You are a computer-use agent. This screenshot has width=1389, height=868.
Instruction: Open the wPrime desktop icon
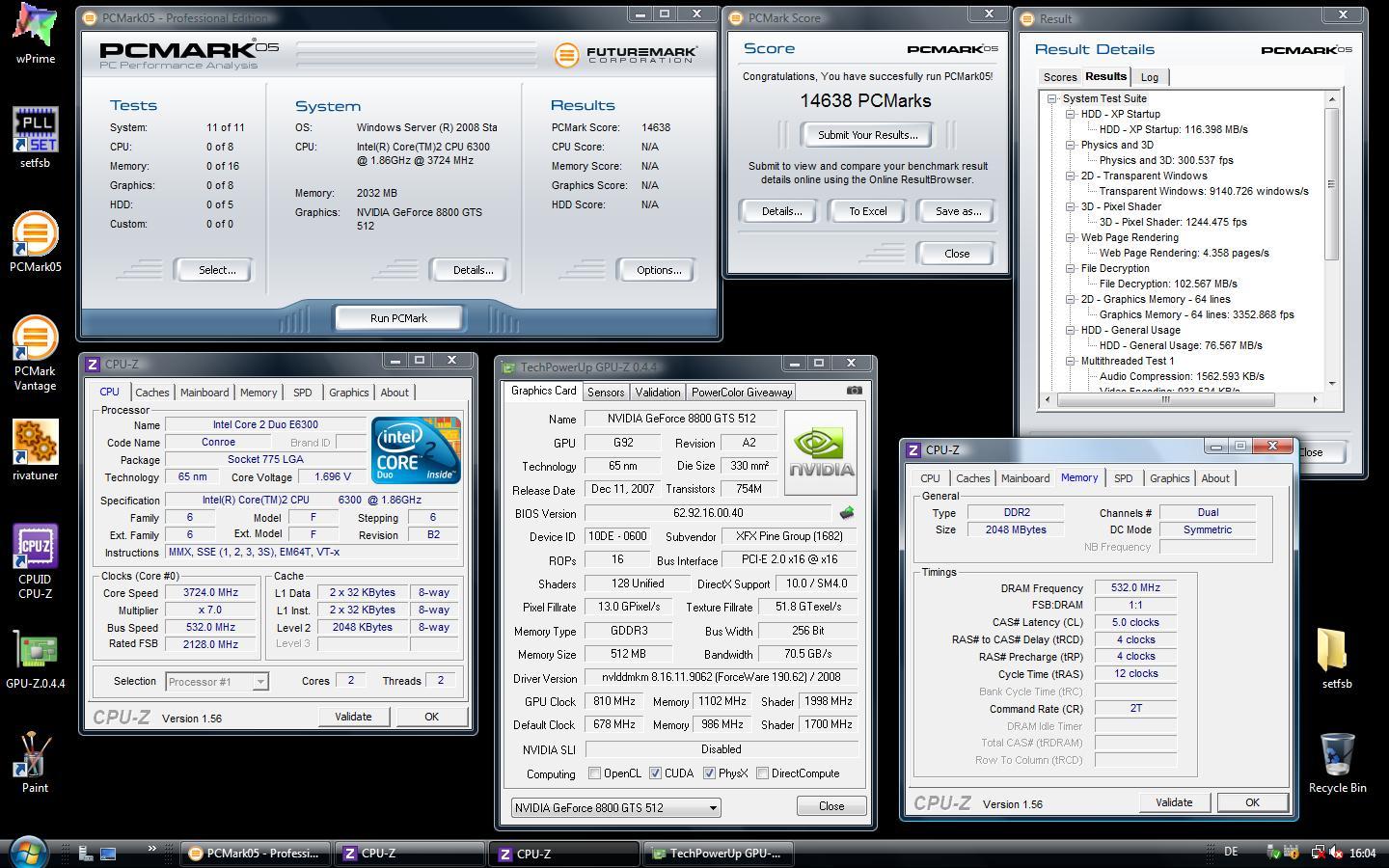click(35, 34)
